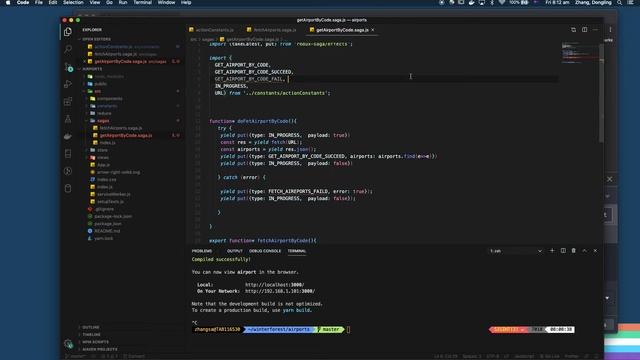Open the View menu

pos(95,2)
